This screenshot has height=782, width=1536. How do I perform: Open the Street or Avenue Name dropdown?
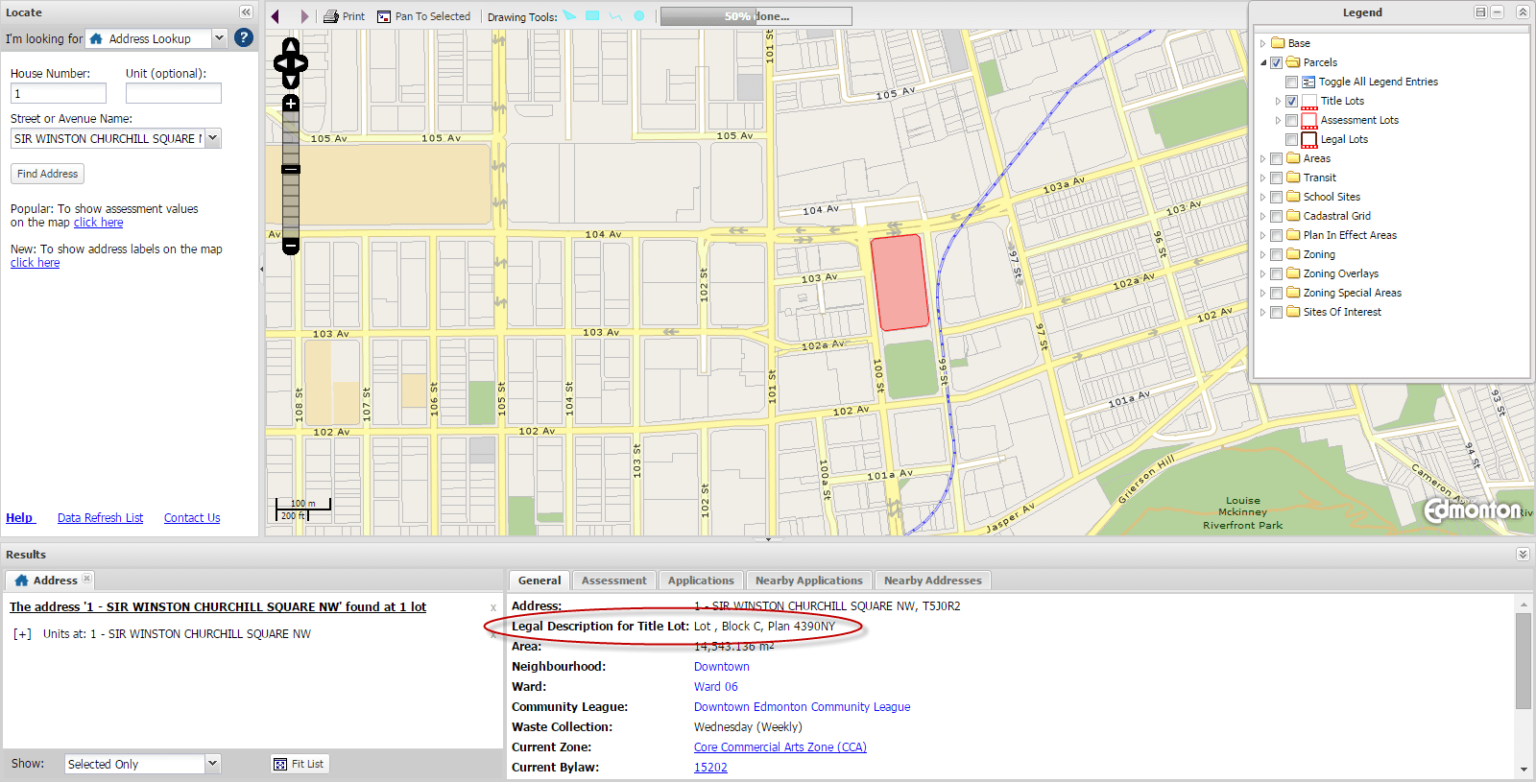click(x=210, y=139)
